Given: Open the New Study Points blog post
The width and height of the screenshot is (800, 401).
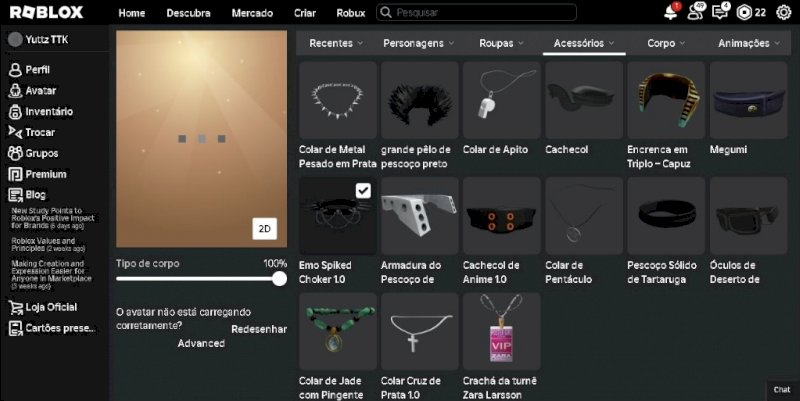Looking at the screenshot, I should (x=53, y=218).
